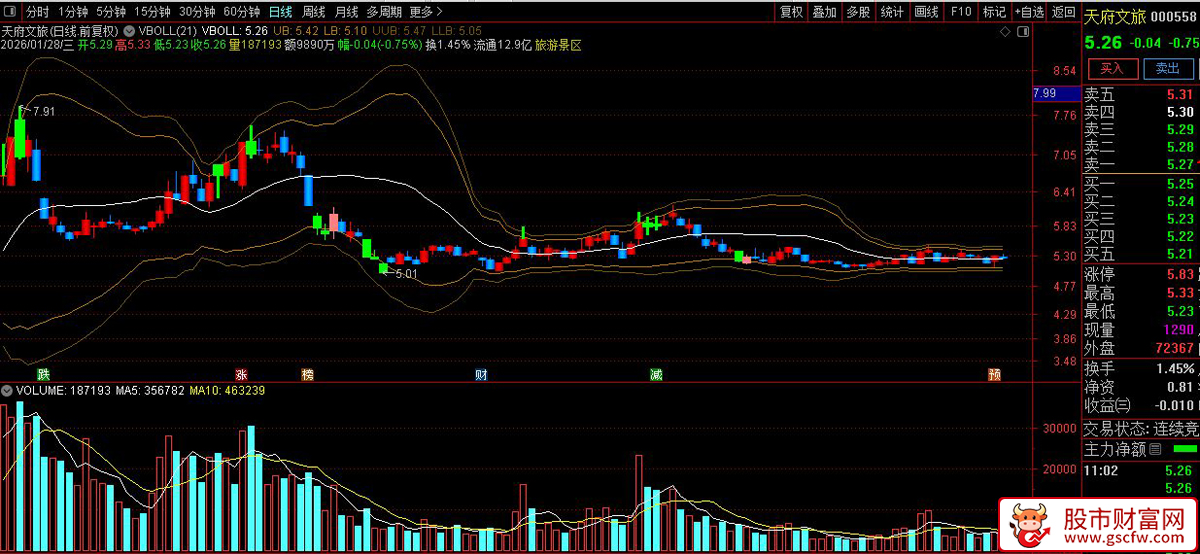Image resolution: width=1200 pixels, height=554 pixels.
Task: Click the detail icon next to 收益
Action: (1123, 405)
